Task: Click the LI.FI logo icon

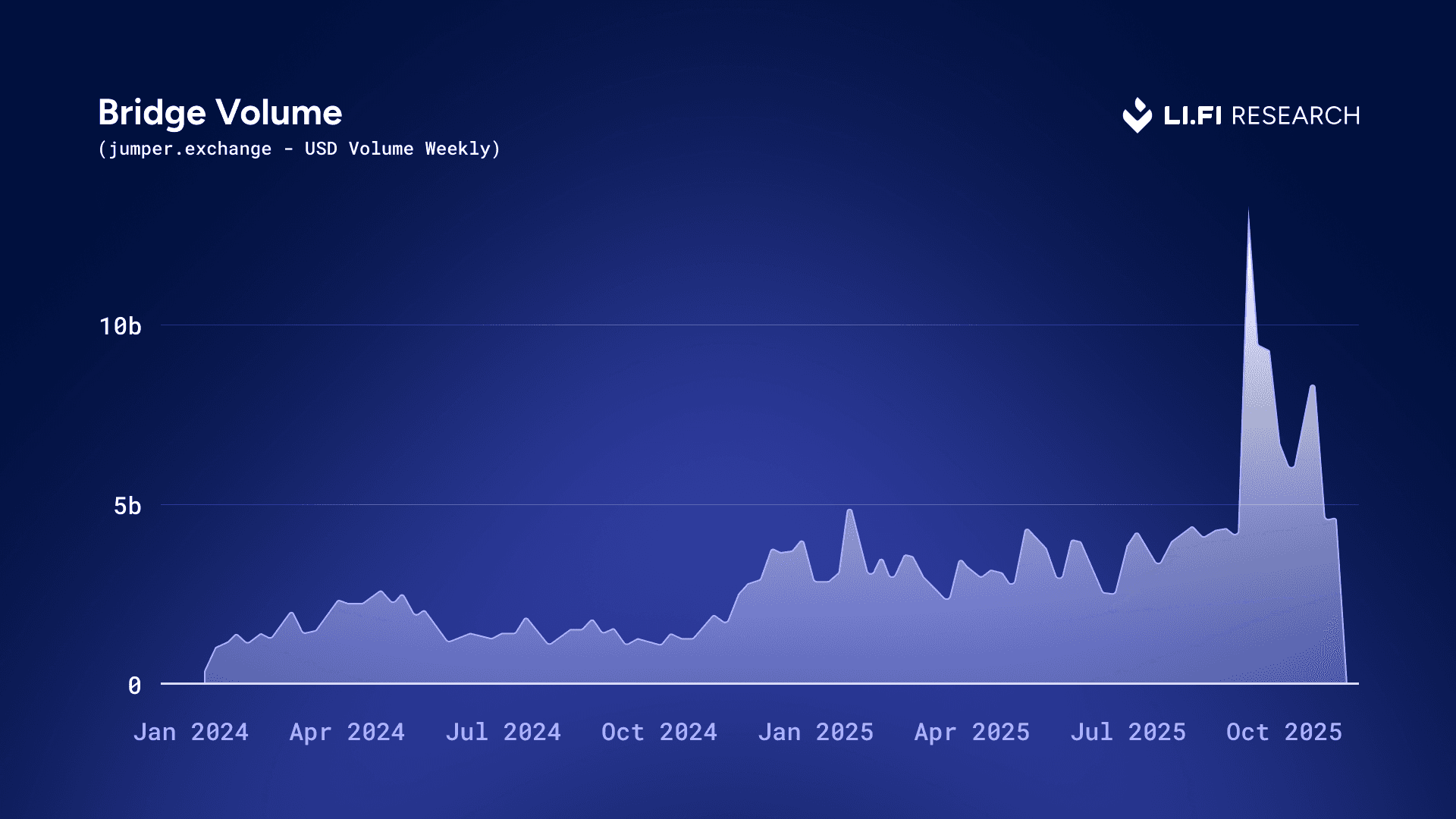Action: 1137,115
